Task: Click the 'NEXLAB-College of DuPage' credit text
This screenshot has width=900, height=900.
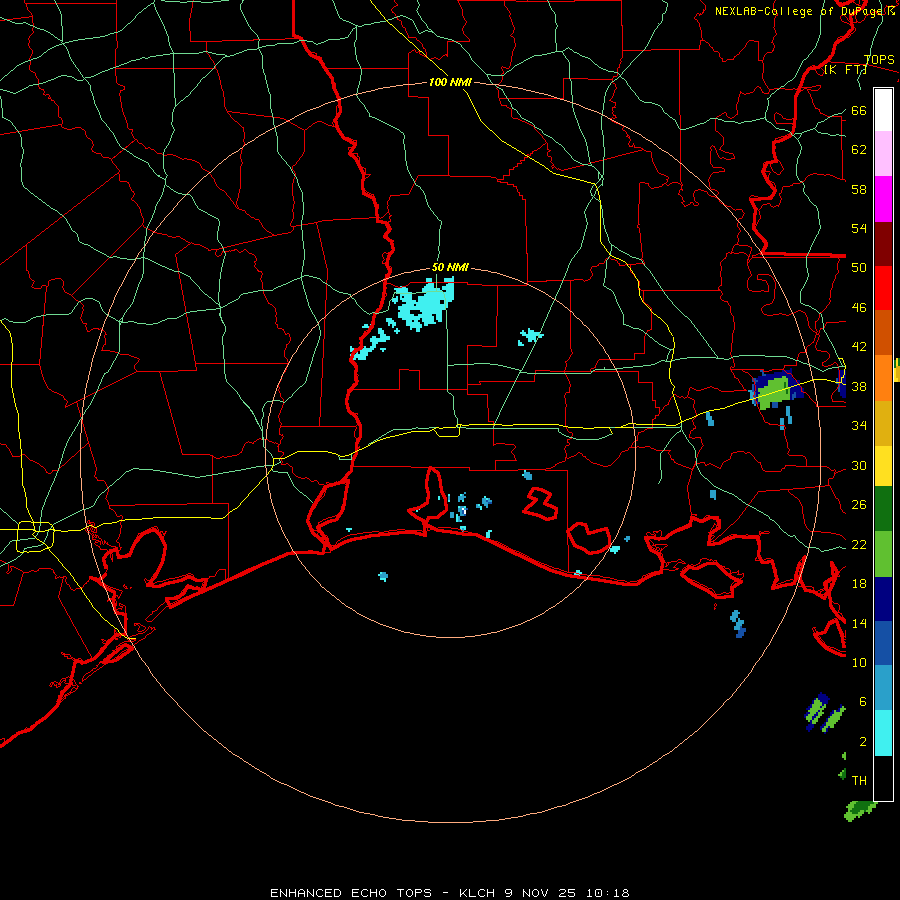Action: pyautogui.click(x=801, y=11)
